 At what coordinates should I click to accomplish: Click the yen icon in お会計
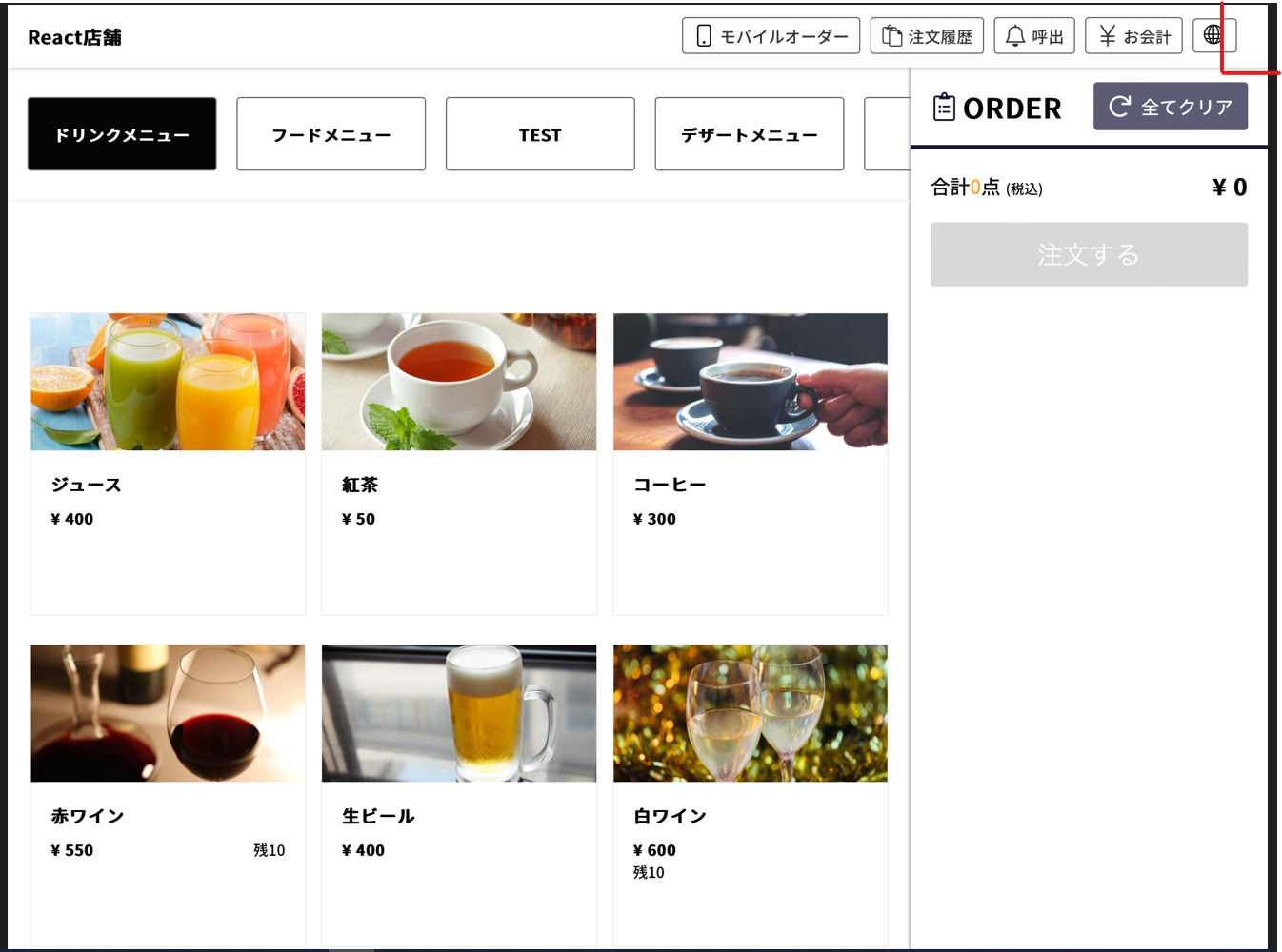1107,36
